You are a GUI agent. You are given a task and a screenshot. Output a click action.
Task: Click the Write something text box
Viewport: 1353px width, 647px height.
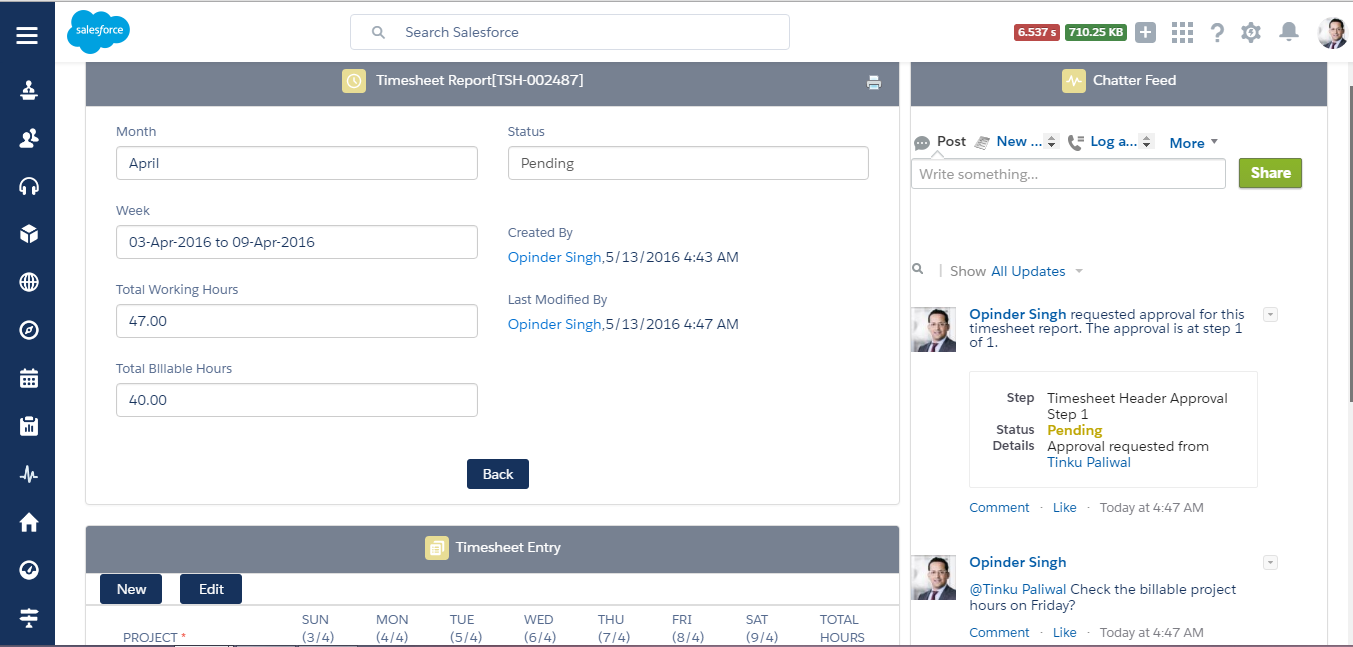point(1068,174)
